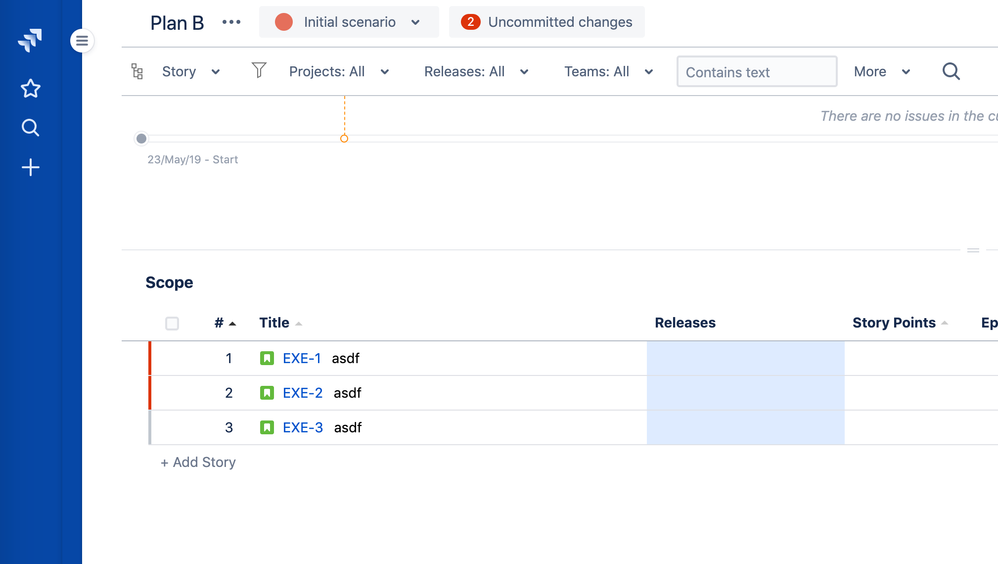Viewport: 998px width, 564px height.
Task: Toggle the select-all checkbox in Scope header
Action: 172,323
